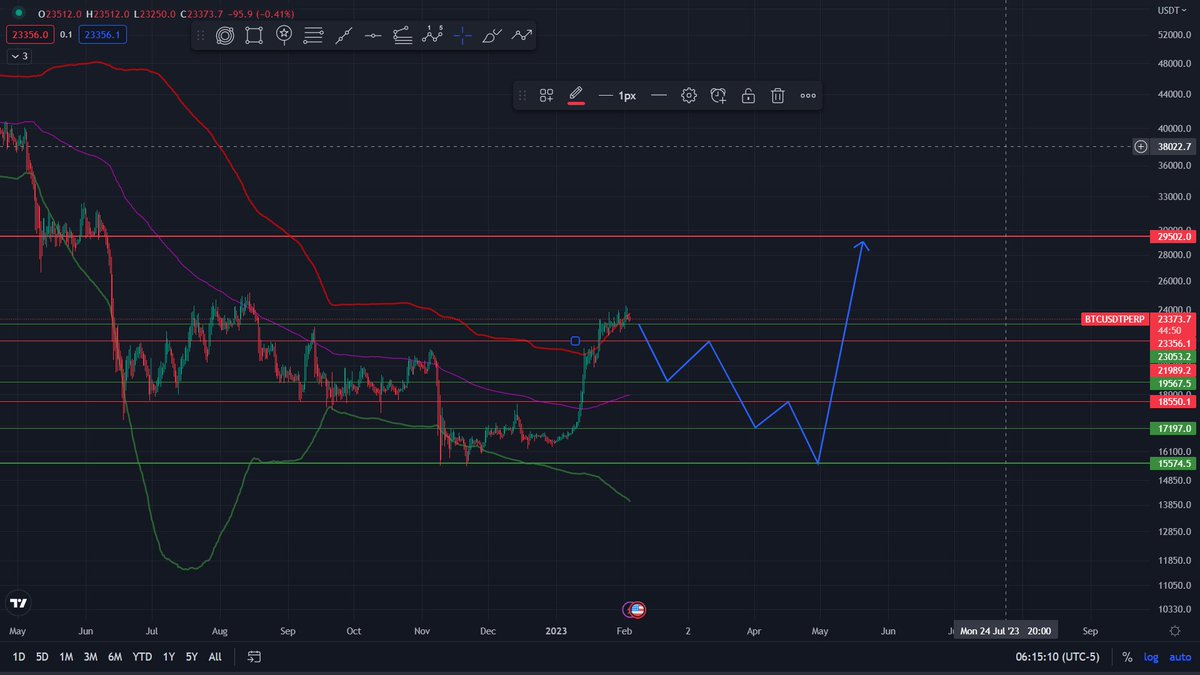Viewport: 1200px width, 675px height.
Task: Select the Horizontal Line tool
Action: tap(373, 36)
